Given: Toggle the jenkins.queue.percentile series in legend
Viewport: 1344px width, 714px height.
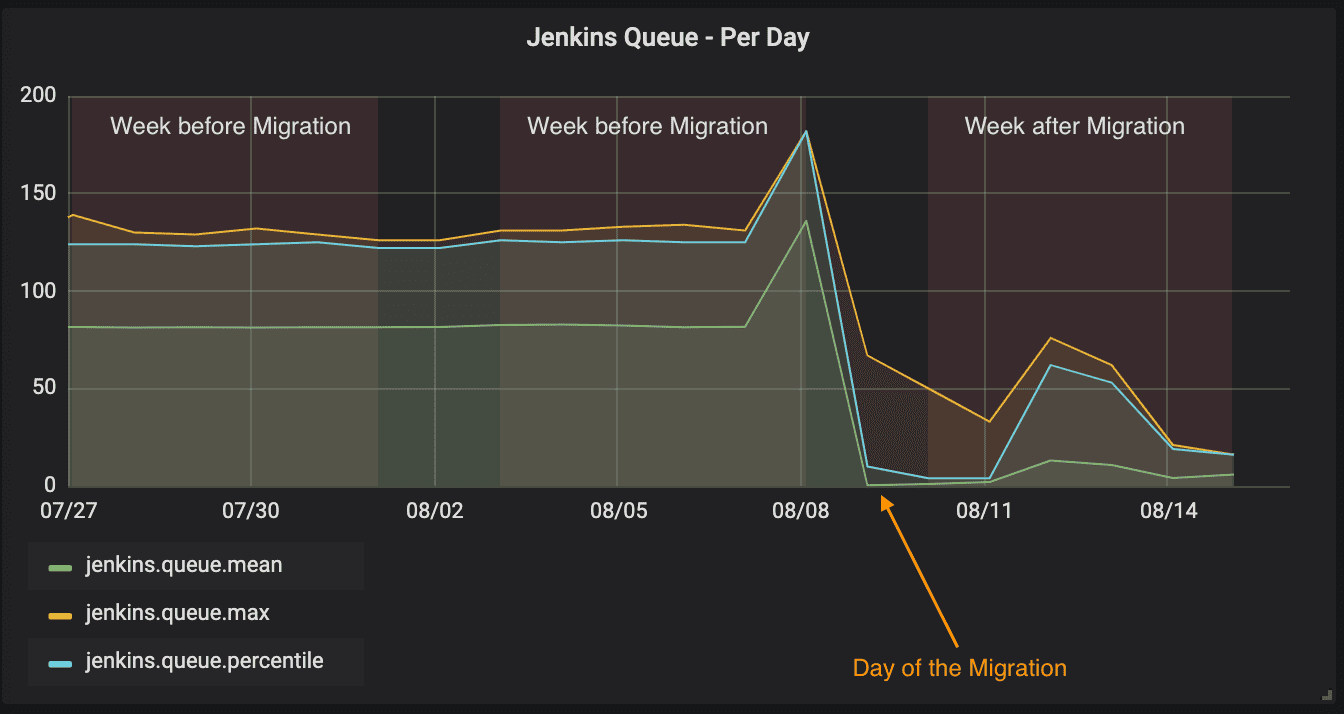Looking at the screenshot, I should [204, 661].
